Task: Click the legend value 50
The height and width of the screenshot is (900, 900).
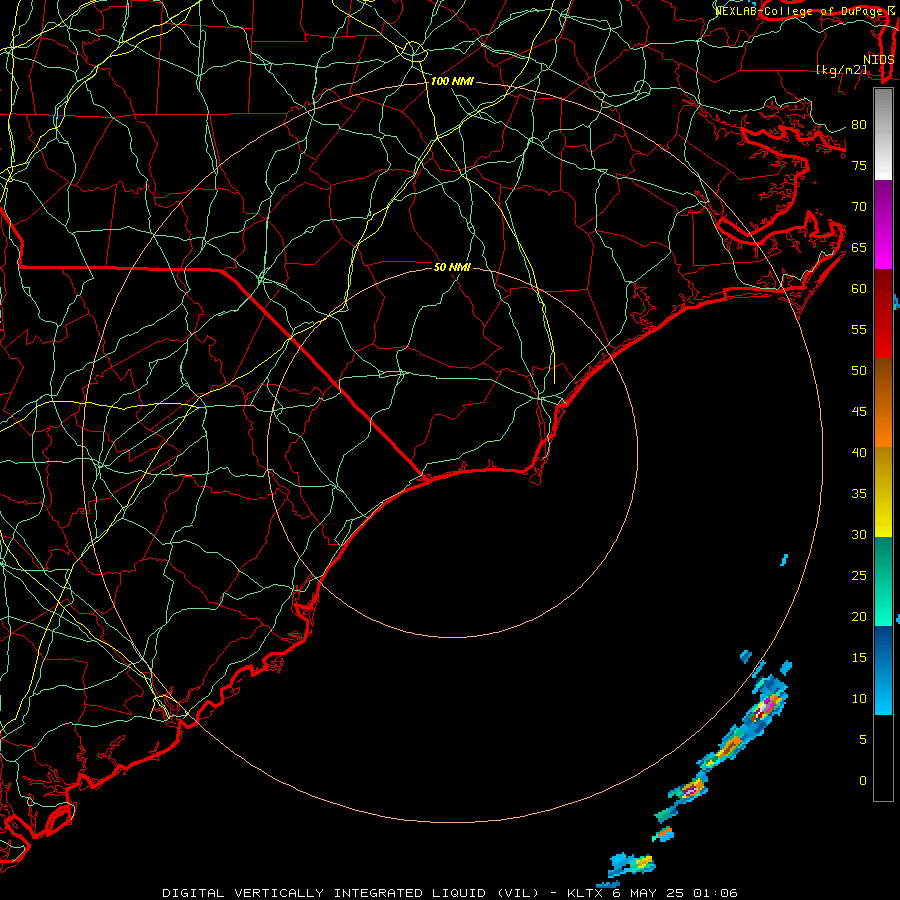Action: 859,371
